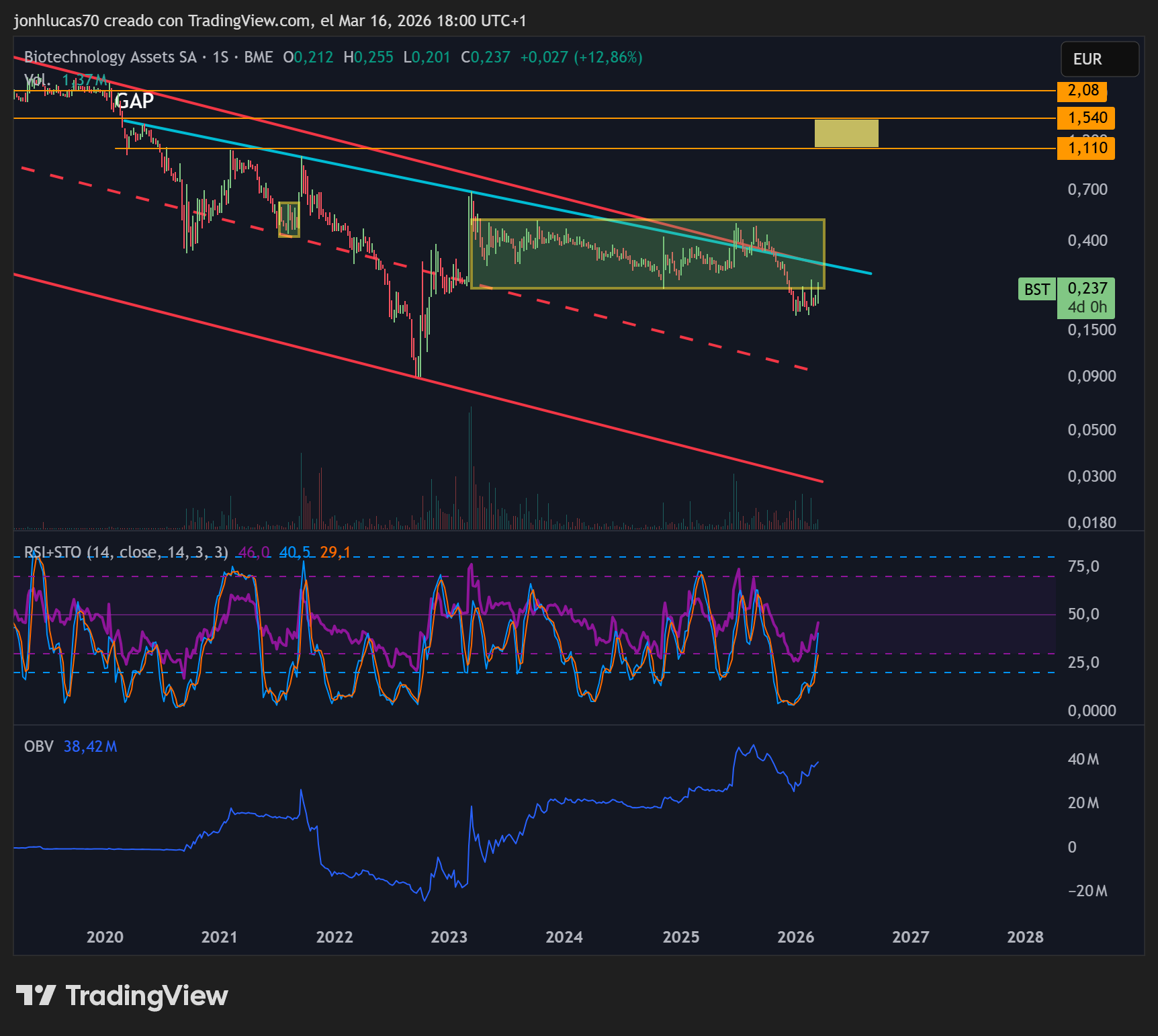Select the small yellow box near 2021 candles
This screenshot has width=1158, height=1036.
(289, 220)
